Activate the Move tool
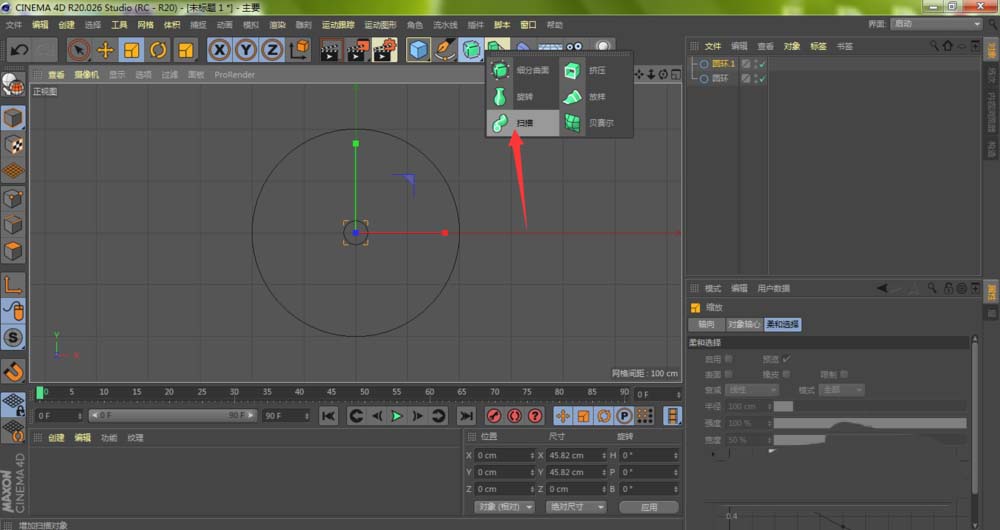This screenshot has width=1000, height=530. tap(105, 50)
